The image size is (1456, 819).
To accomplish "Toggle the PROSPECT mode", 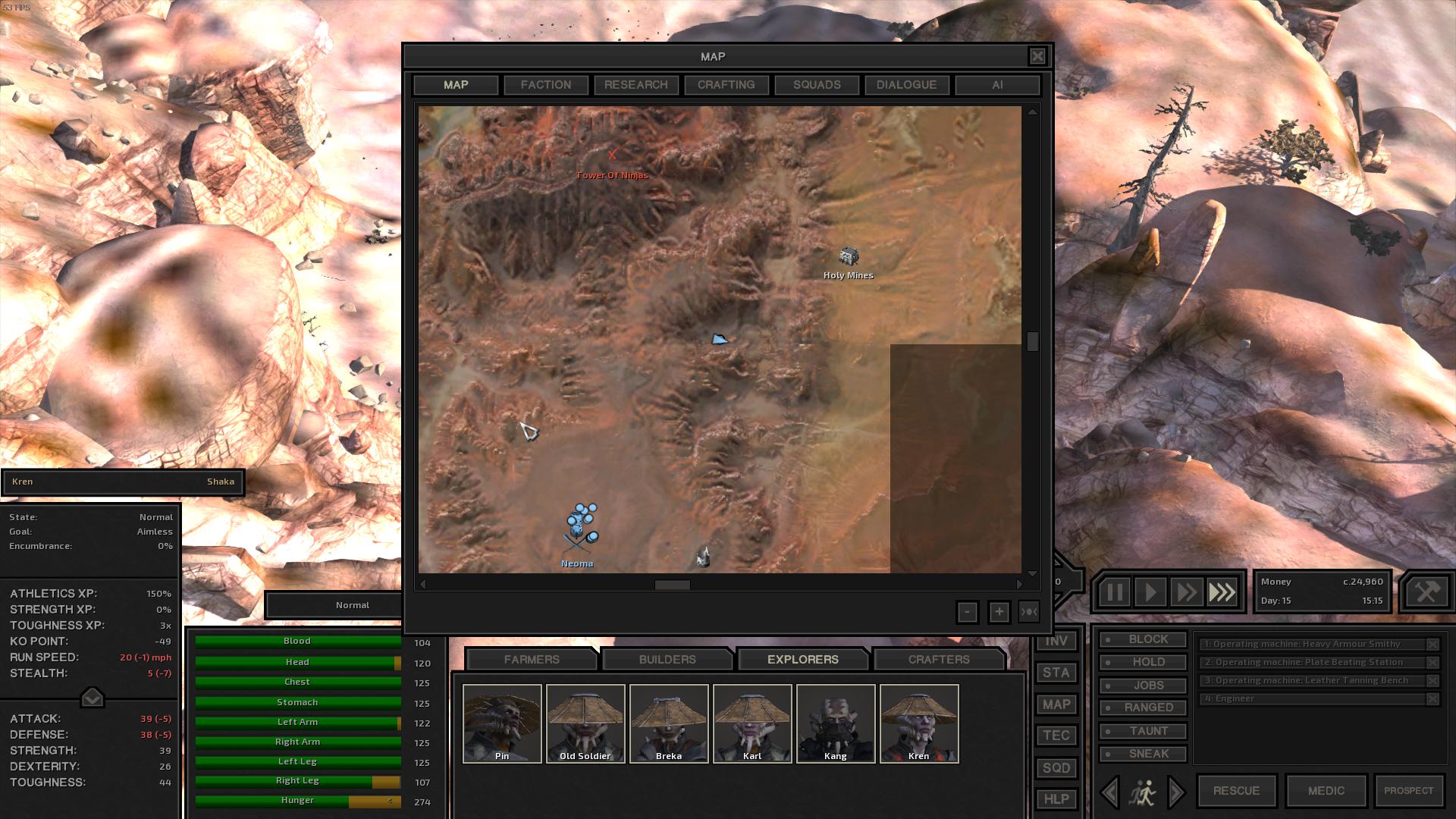I will click(1408, 790).
